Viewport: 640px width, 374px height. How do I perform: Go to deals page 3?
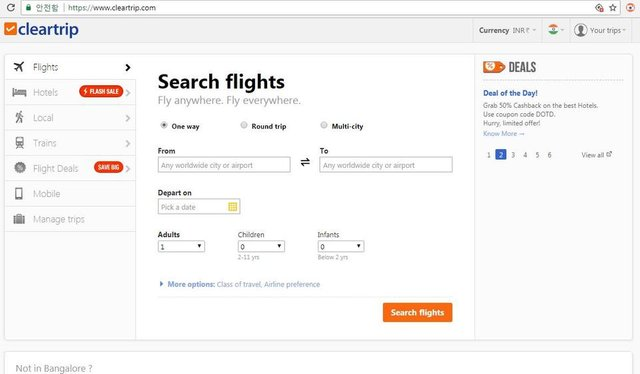(x=513, y=155)
